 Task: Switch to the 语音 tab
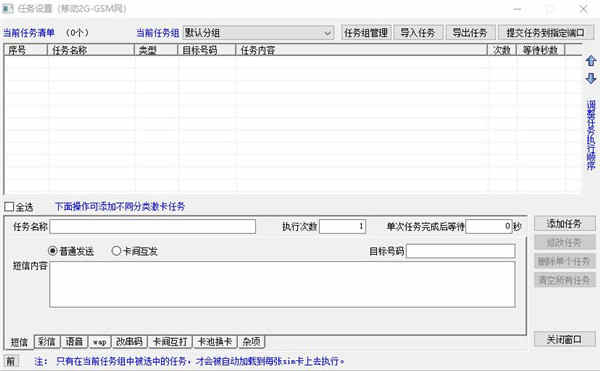(x=74, y=341)
